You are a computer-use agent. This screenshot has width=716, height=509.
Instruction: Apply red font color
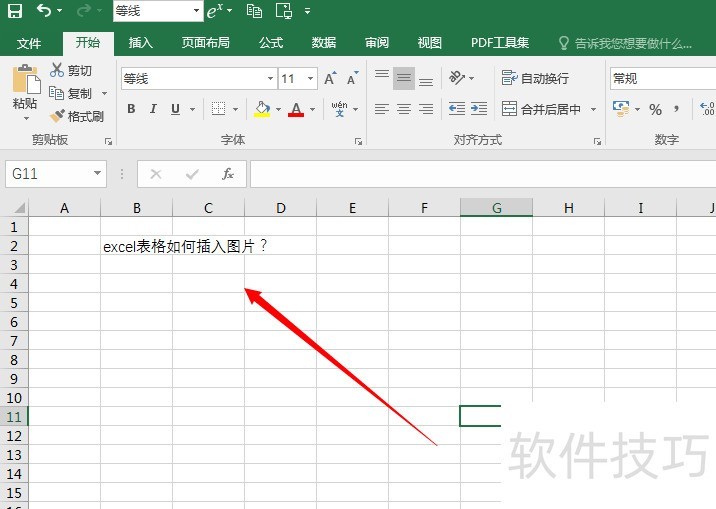point(296,109)
